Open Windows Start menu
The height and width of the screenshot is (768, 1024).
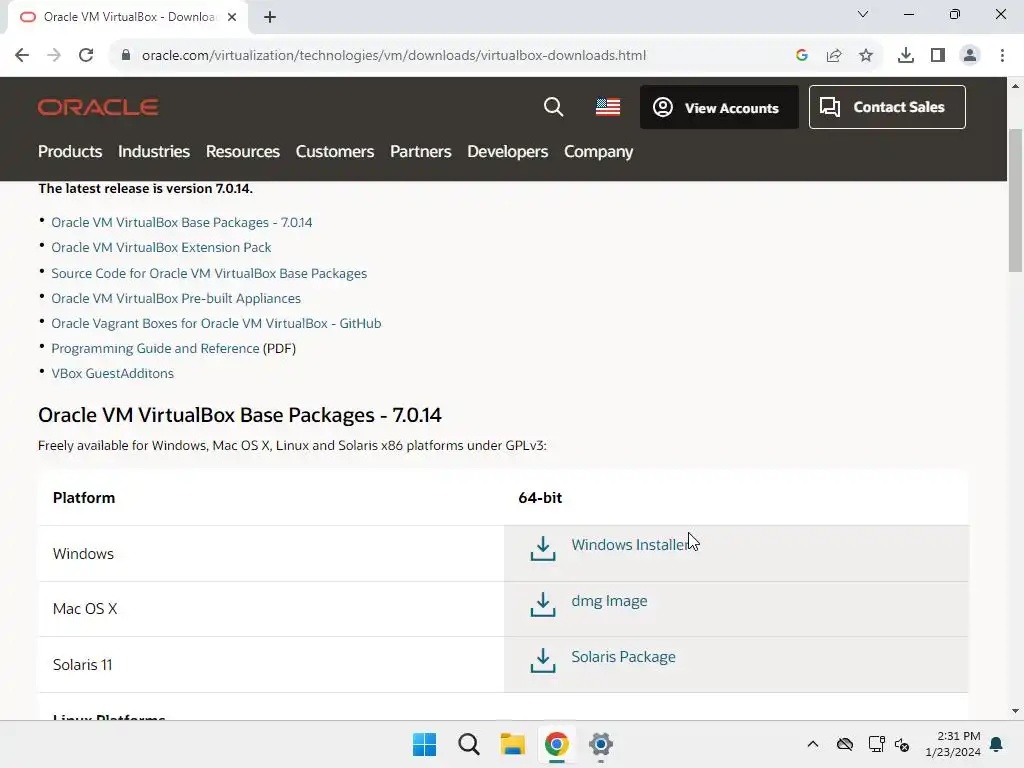tap(424, 744)
